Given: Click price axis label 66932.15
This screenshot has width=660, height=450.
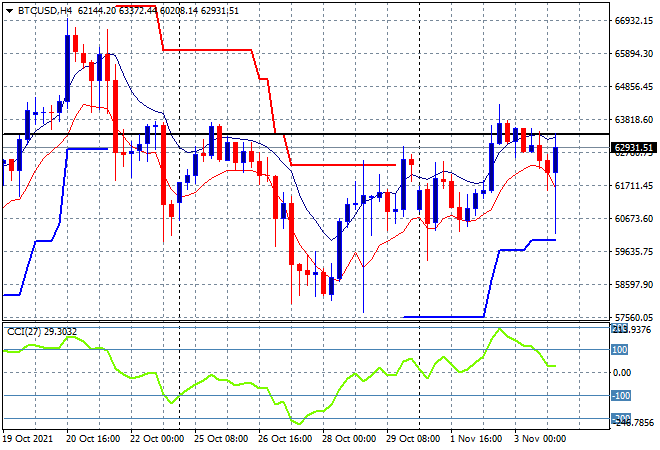Looking at the screenshot, I should 633,21.
